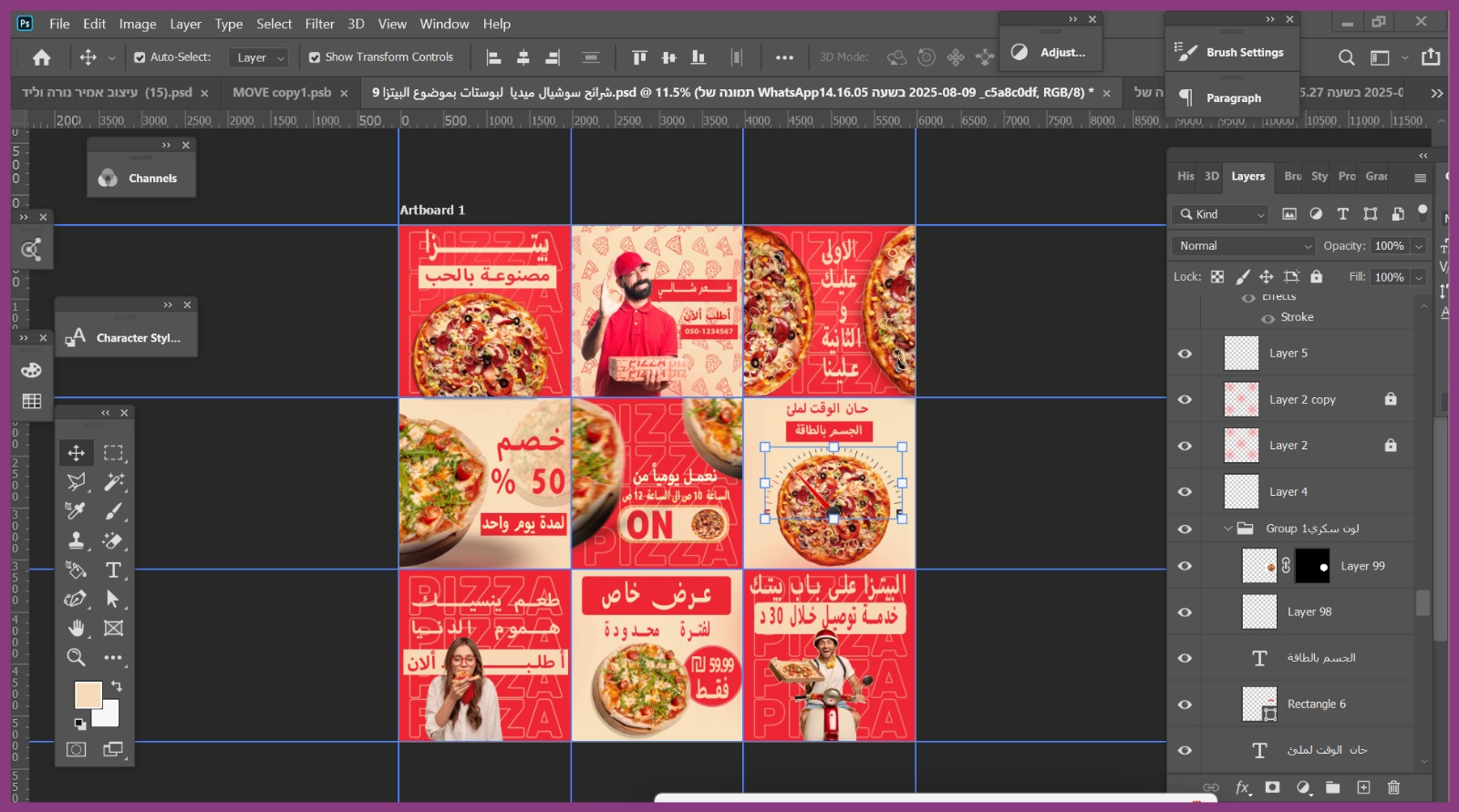
Task: Collapse the Group 1 folder in layers
Action: point(1227,529)
